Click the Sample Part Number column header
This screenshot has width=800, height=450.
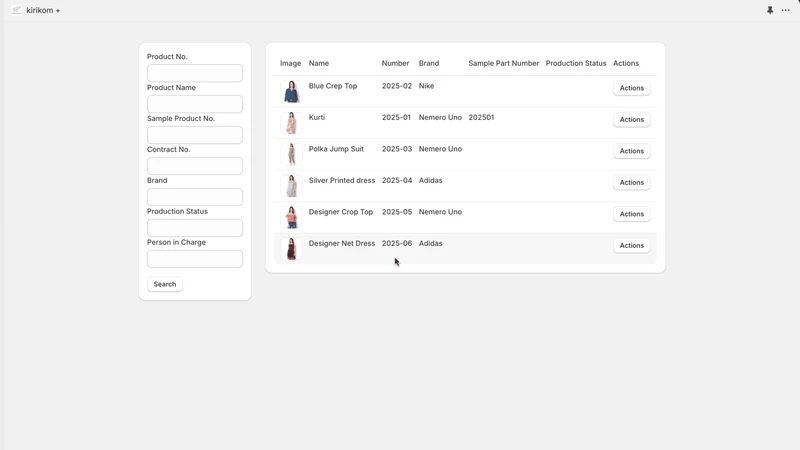coord(504,63)
